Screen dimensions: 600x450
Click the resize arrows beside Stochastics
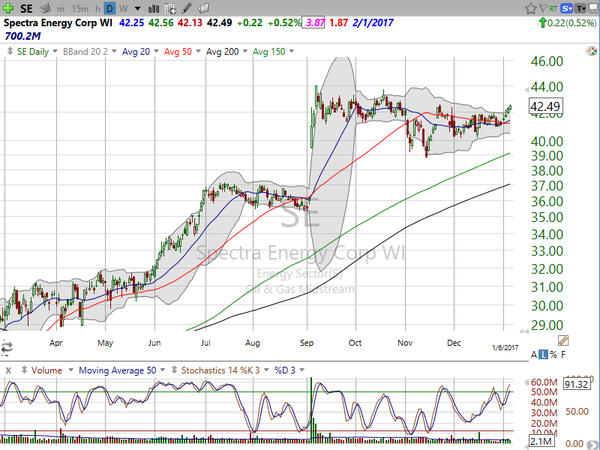click(x=174, y=370)
